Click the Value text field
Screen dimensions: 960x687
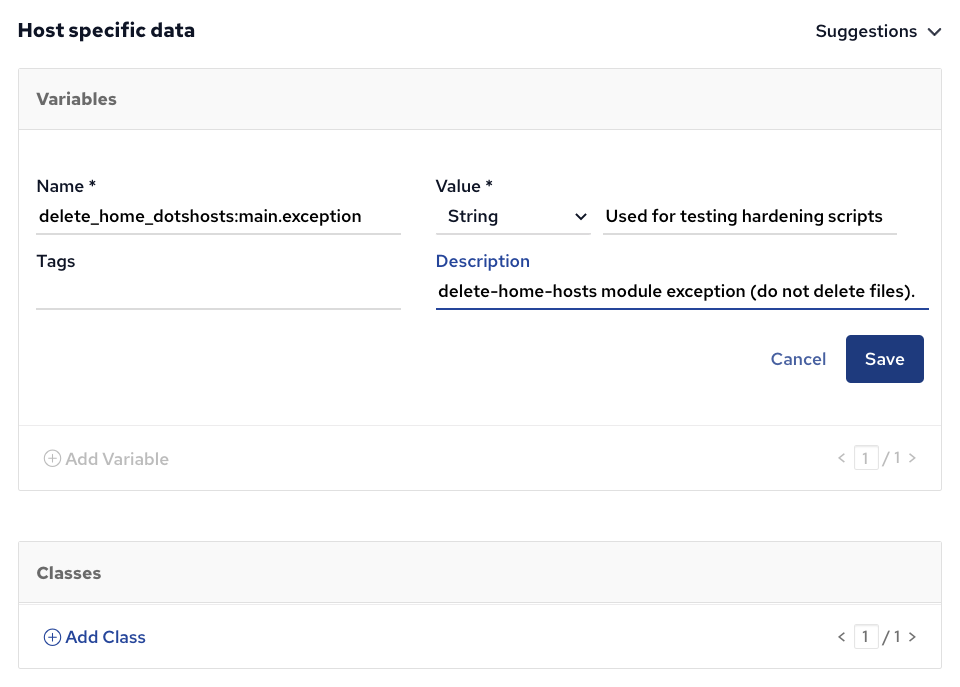coord(749,216)
